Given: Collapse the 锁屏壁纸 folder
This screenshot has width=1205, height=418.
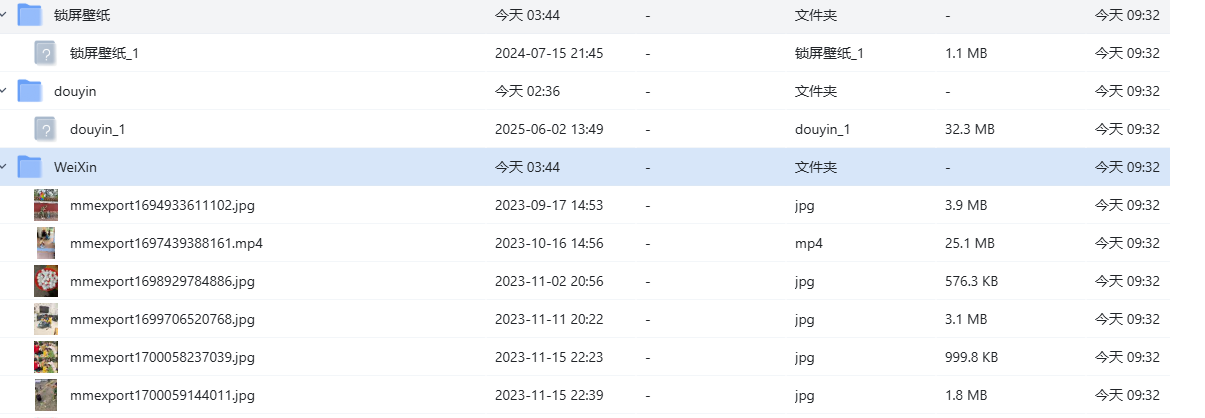Looking at the screenshot, I should [x=4, y=15].
